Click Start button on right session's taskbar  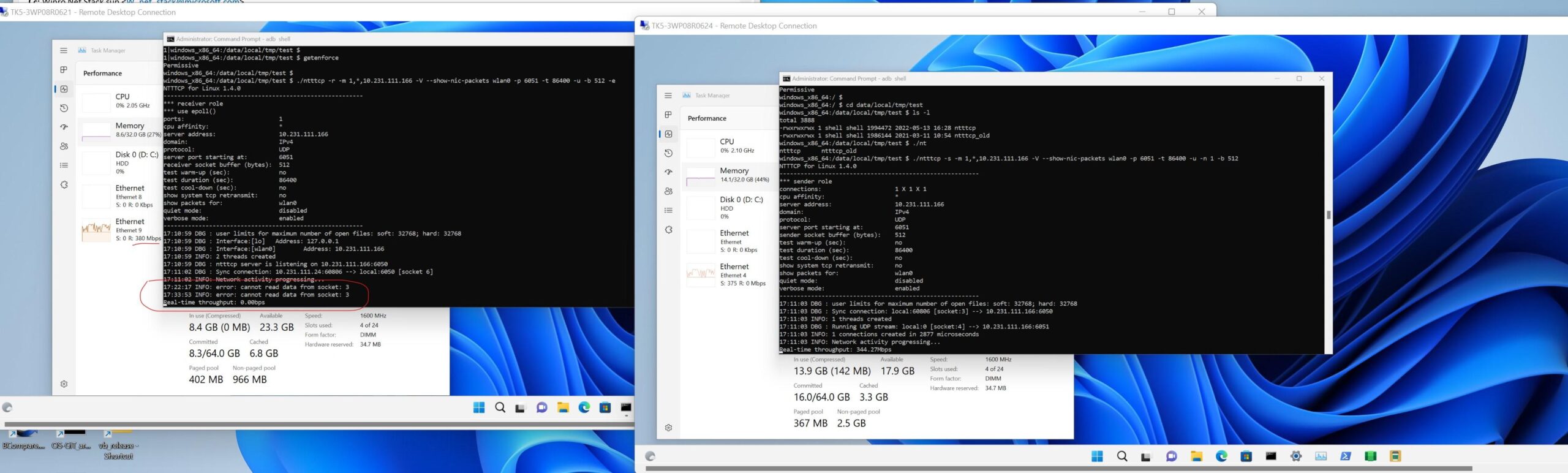pyautogui.click(x=1097, y=456)
